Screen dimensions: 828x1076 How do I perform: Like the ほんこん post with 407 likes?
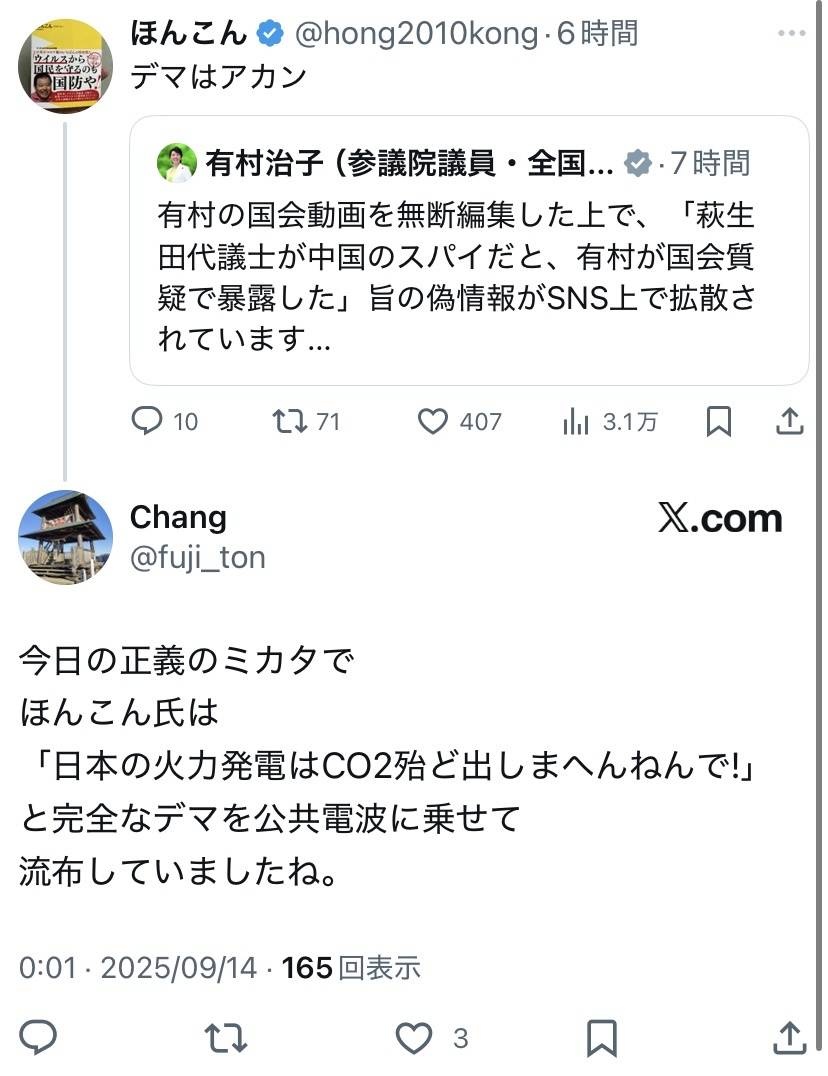coord(432,422)
